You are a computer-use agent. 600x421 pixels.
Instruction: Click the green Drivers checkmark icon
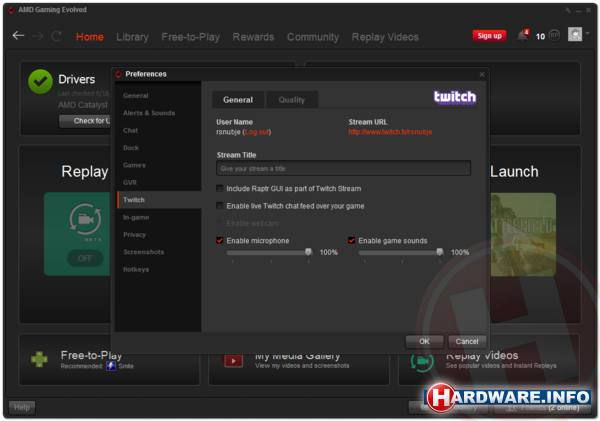tap(40, 82)
